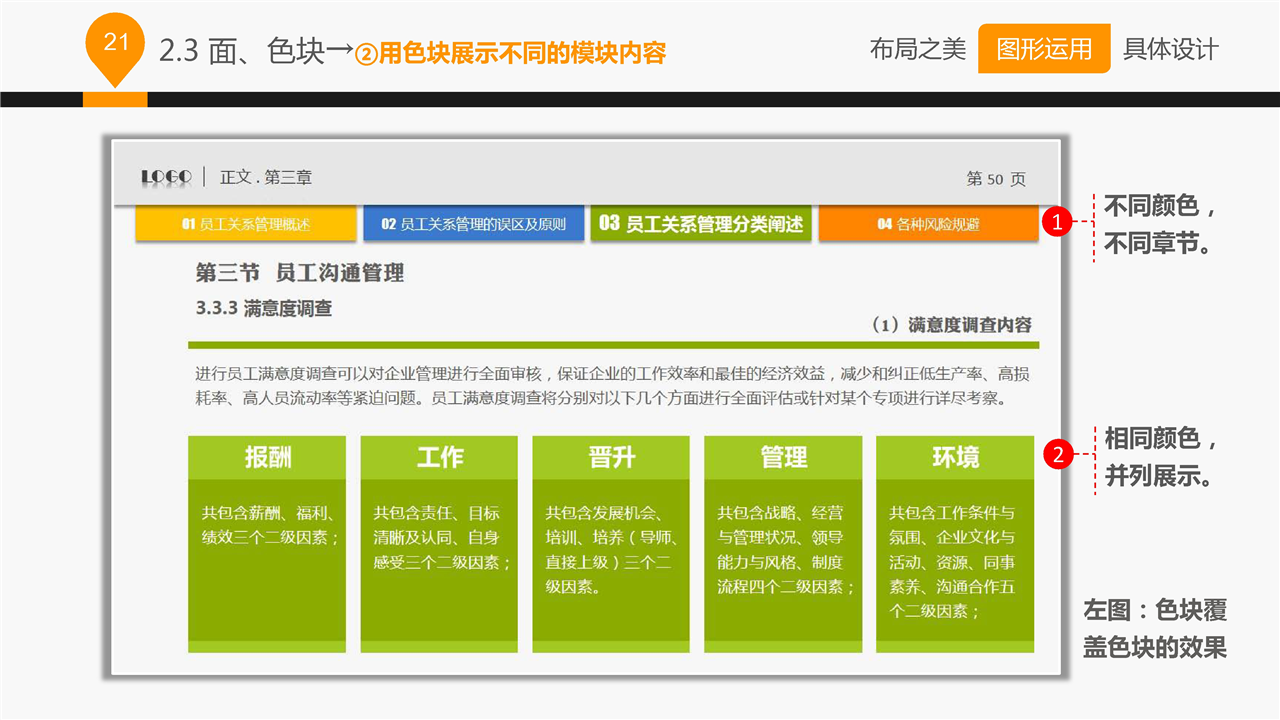The height and width of the screenshot is (720, 1280).
Task: Select the yellow 01 员工关系管理概述 chapter tab
Action: (x=246, y=224)
